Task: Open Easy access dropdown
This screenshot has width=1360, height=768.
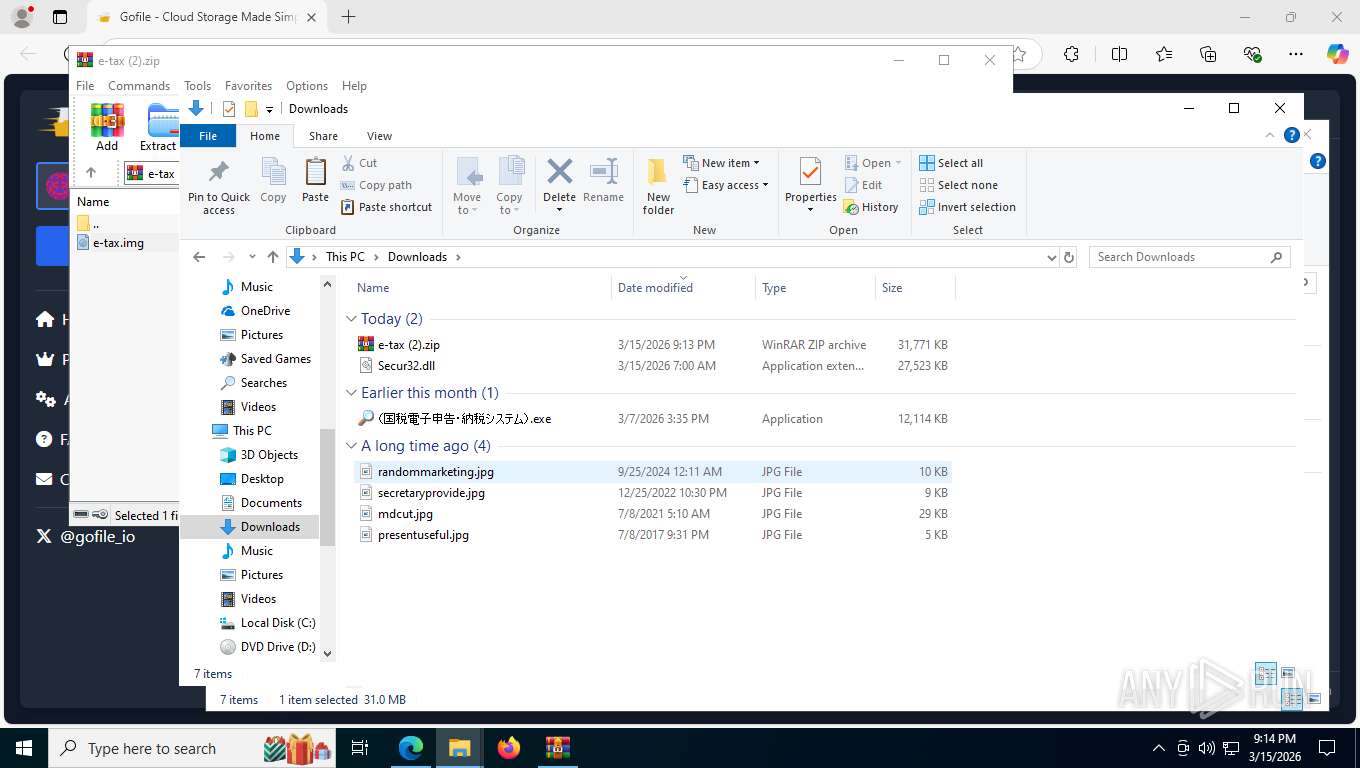Action: pos(725,185)
